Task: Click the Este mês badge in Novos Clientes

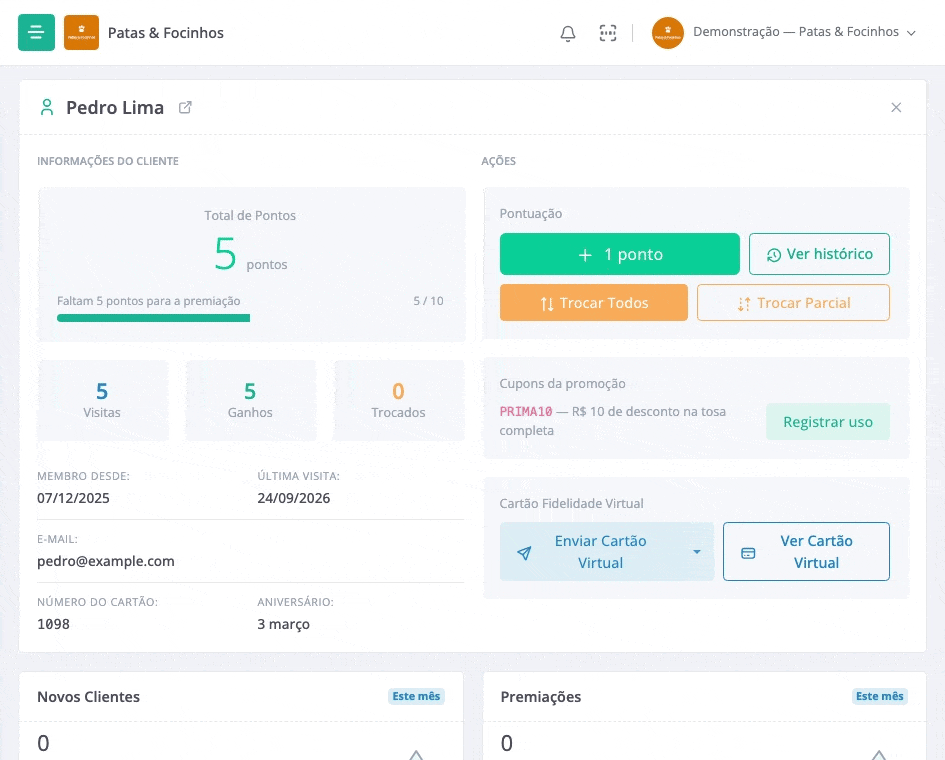Action: pyautogui.click(x=416, y=696)
